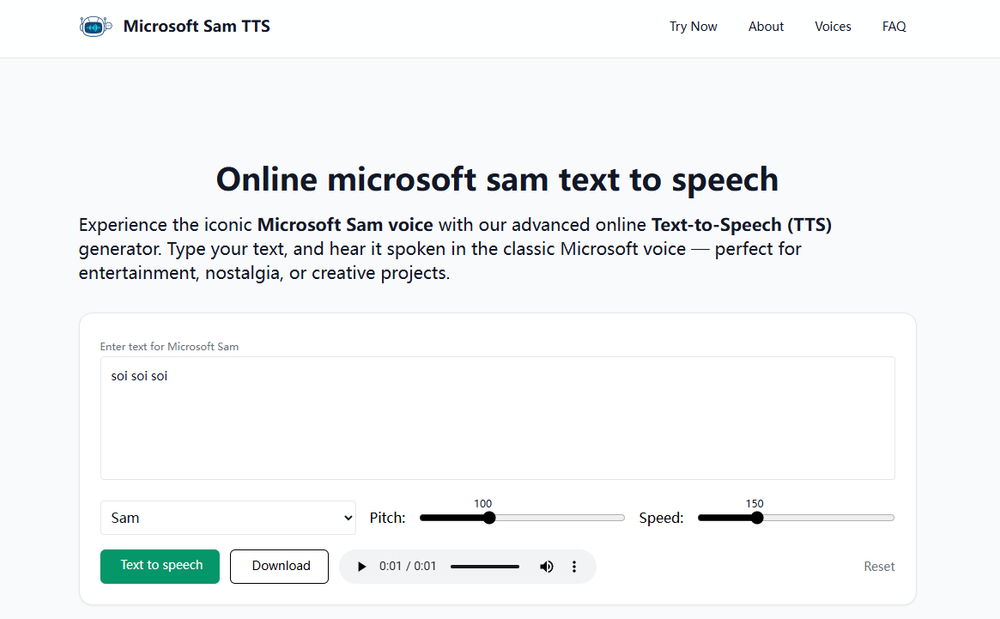
Task: Open the FAQ section
Action: [893, 26]
